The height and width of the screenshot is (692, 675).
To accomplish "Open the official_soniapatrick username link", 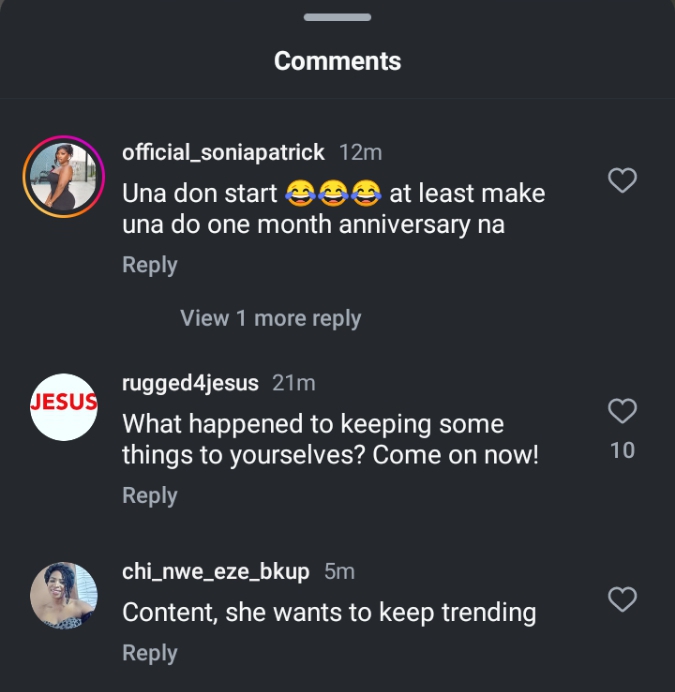I will pos(223,152).
